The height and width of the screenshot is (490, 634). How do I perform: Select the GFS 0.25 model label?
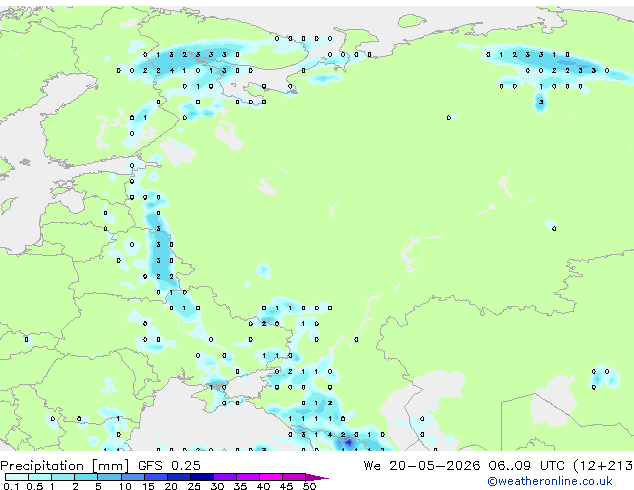[169, 466]
